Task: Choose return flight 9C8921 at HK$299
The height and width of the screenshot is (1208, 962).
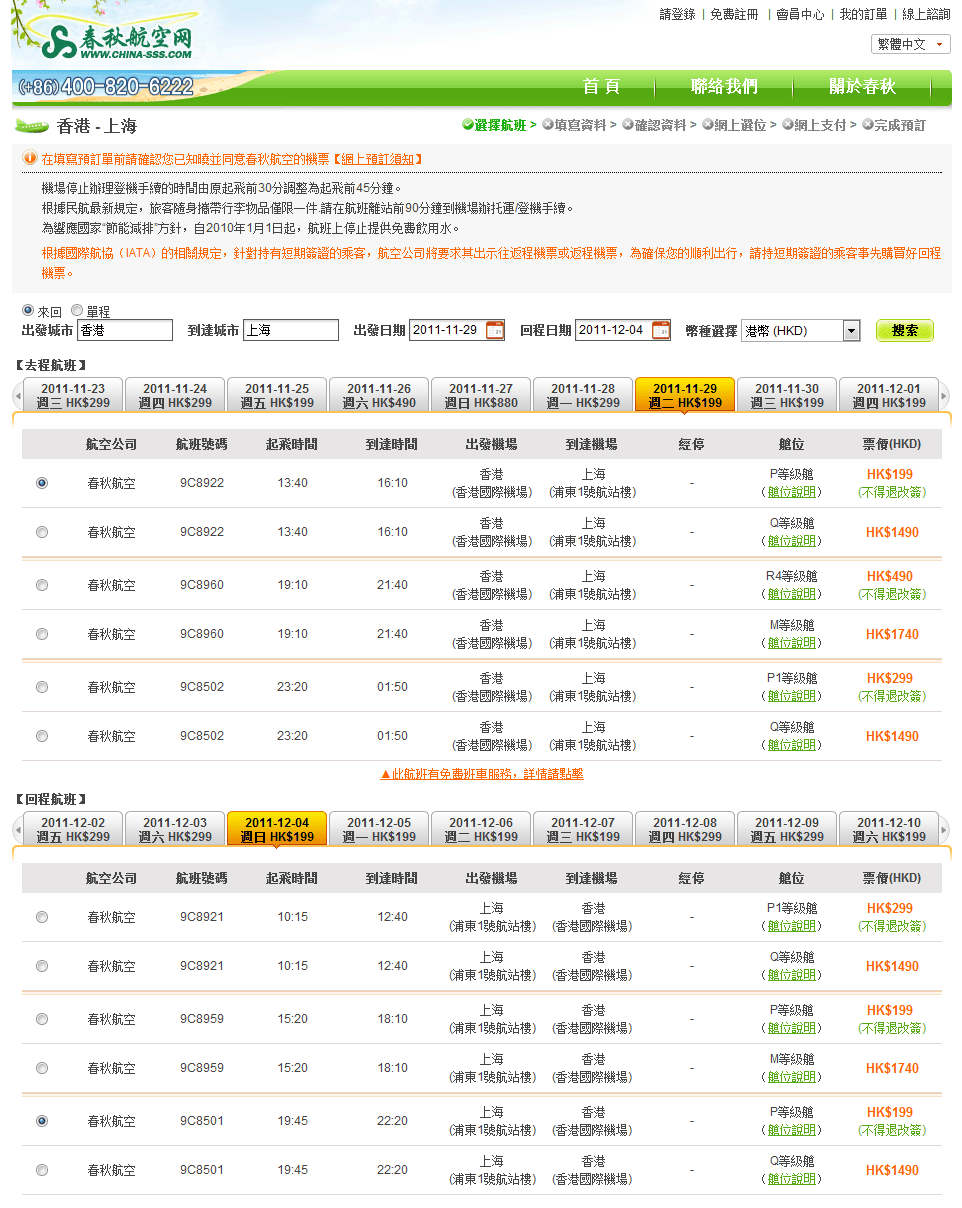Action: tap(42, 917)
